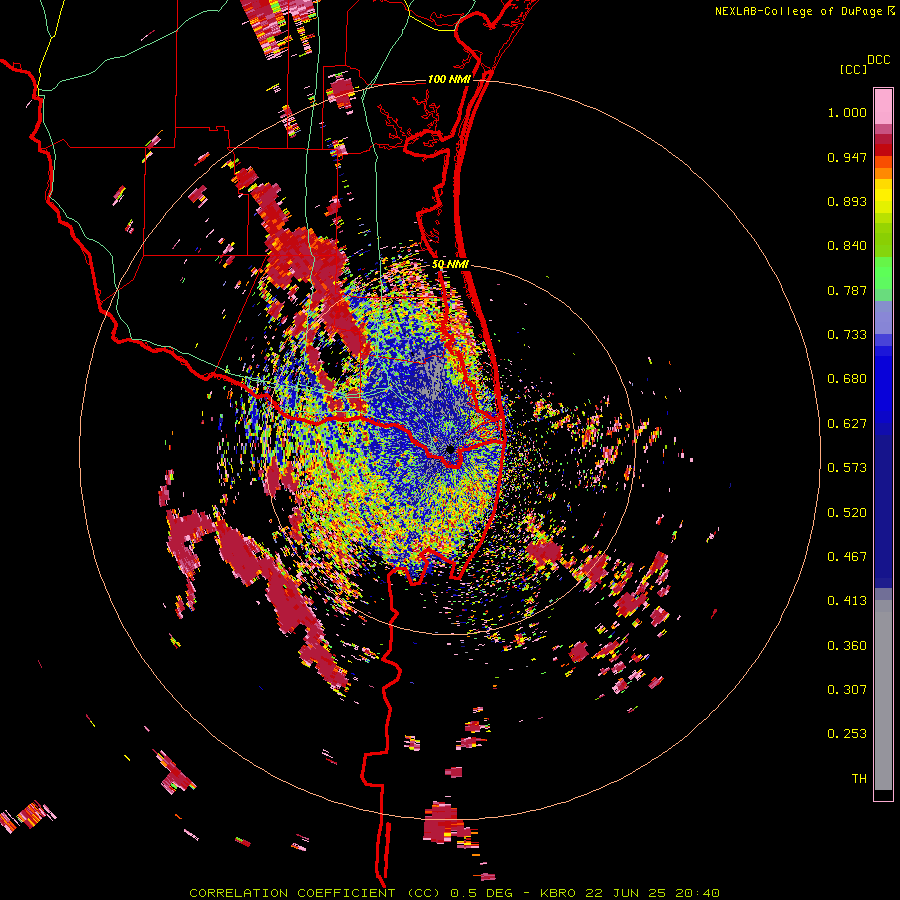This screenshot has width=900, height=900.
Task: Click the KBRO station identifier
Action: tap(558, 893)
